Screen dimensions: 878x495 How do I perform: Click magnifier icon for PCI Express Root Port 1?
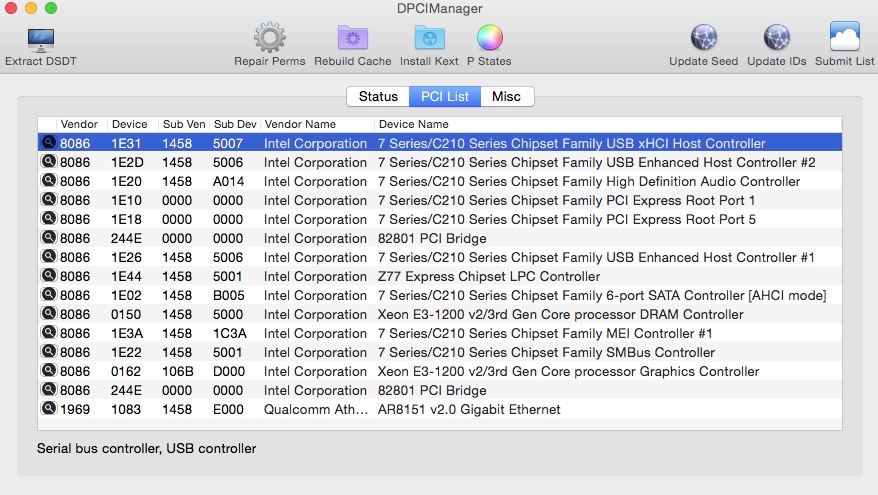pyautogui.click(x=49, y=199)
